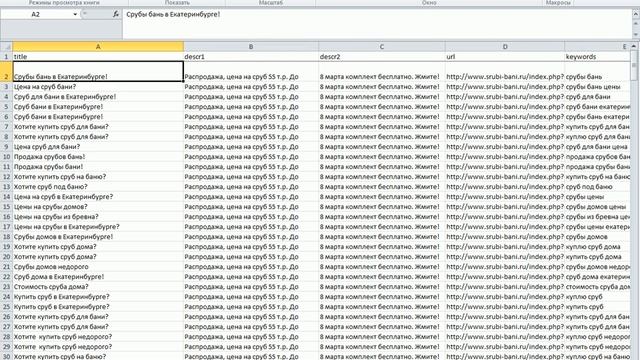
Task: Click the vertical scrollbar up arrow
Action: pyautogui.click(x=634, y=47)
